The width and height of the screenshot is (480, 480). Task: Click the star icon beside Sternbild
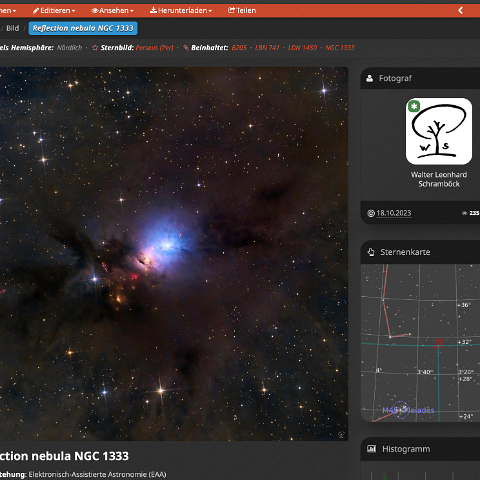click(95, 48)
